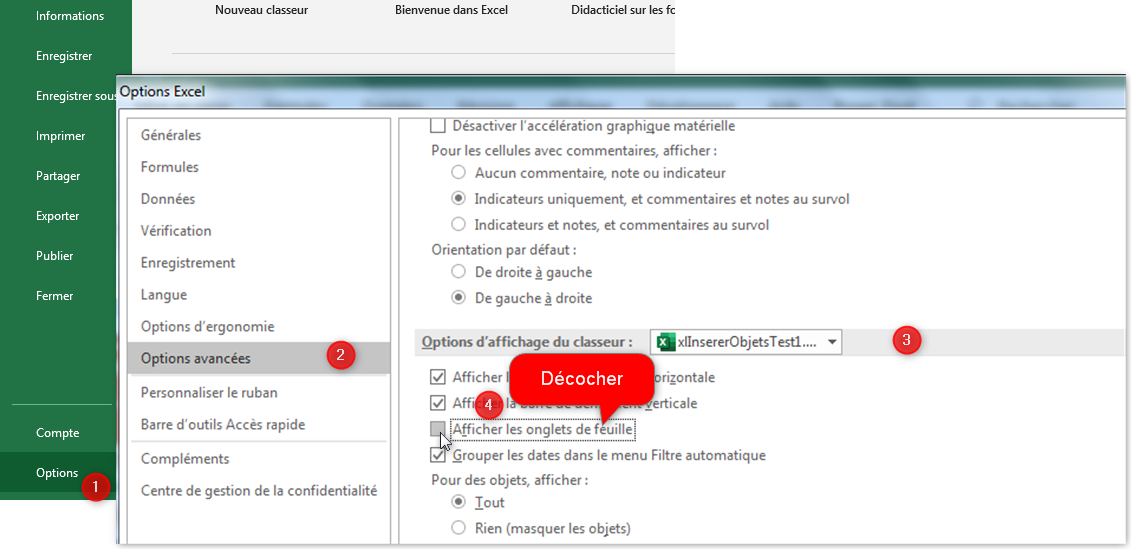Viewport: 1131px width, 549px height.
Task: Select the Compléments category
Action: [x=185, y=458]
